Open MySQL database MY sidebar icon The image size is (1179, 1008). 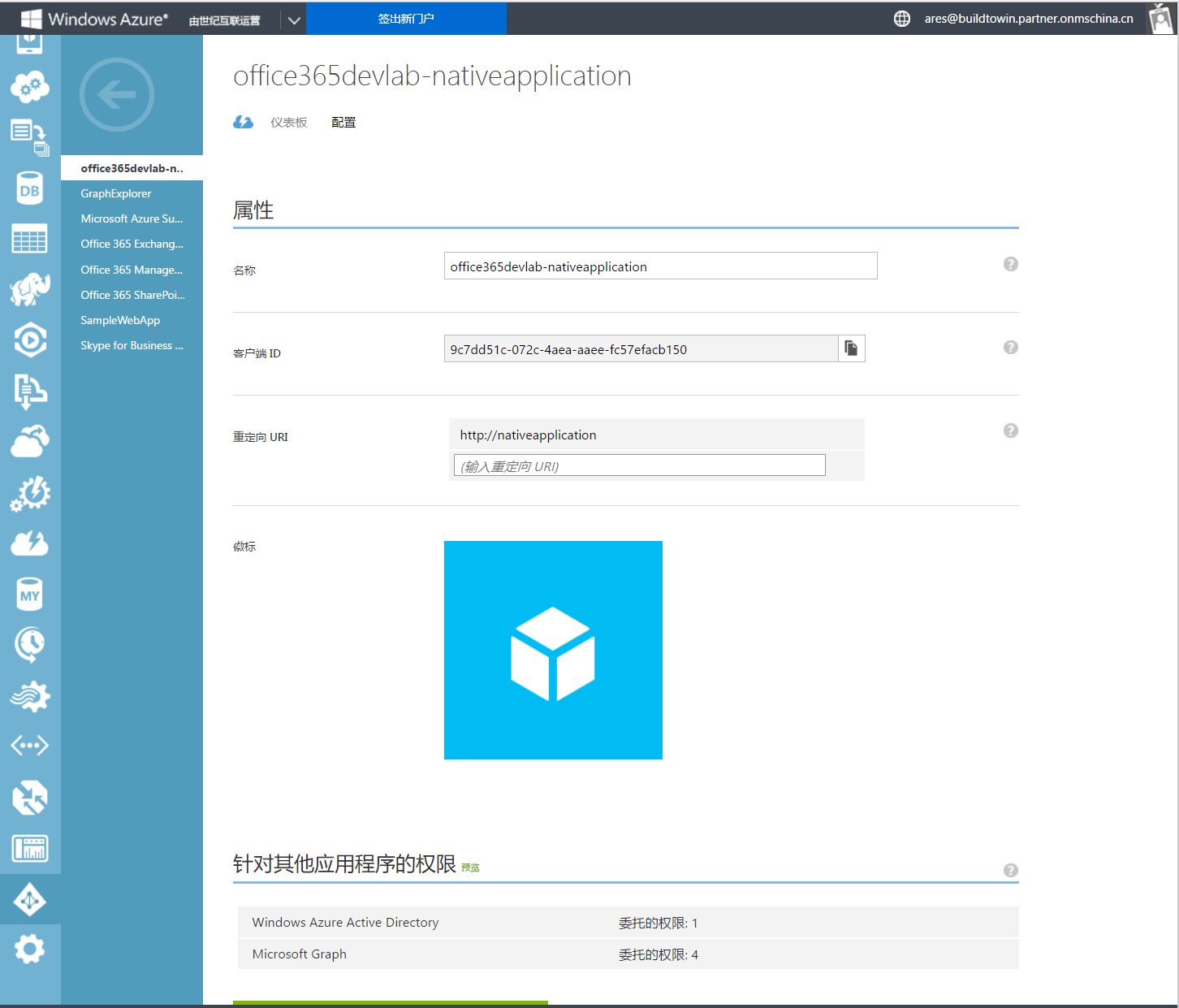(x=30, y=595)
